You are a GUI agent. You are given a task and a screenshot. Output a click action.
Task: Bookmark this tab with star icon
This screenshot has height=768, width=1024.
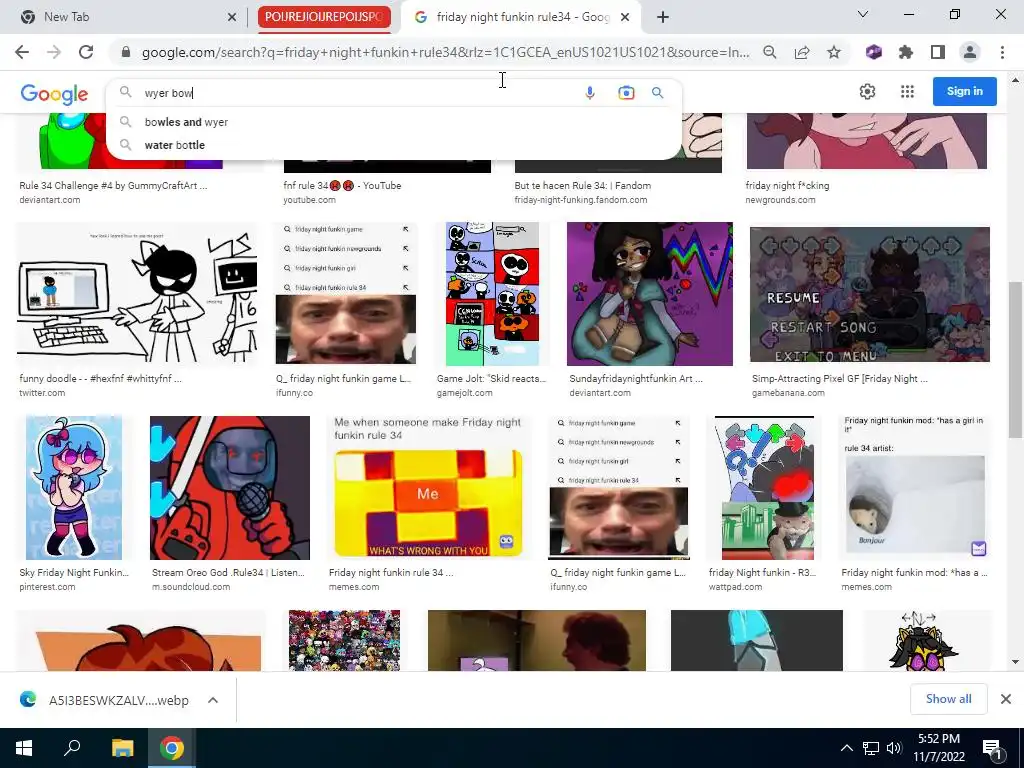(x=834, y=52)
